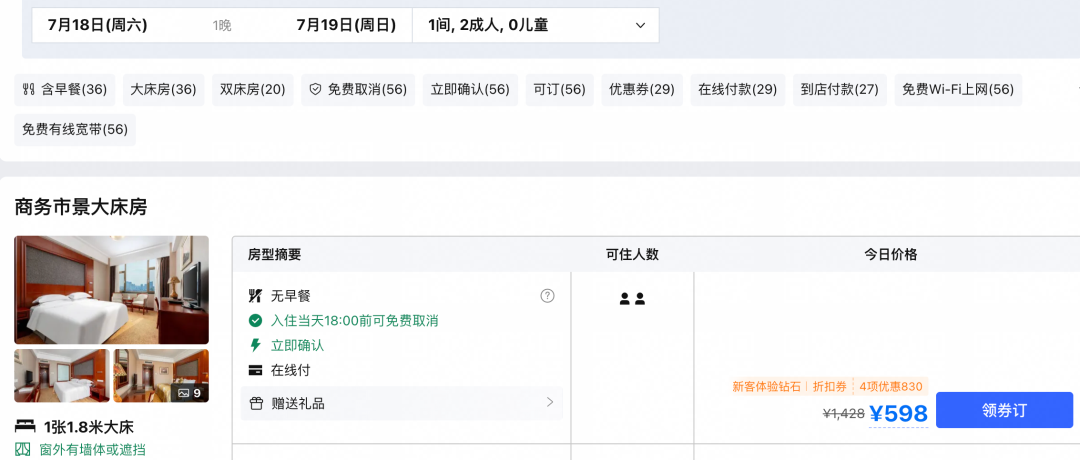
Task: Click the 1晚 nights label
Action: (222, 26)
